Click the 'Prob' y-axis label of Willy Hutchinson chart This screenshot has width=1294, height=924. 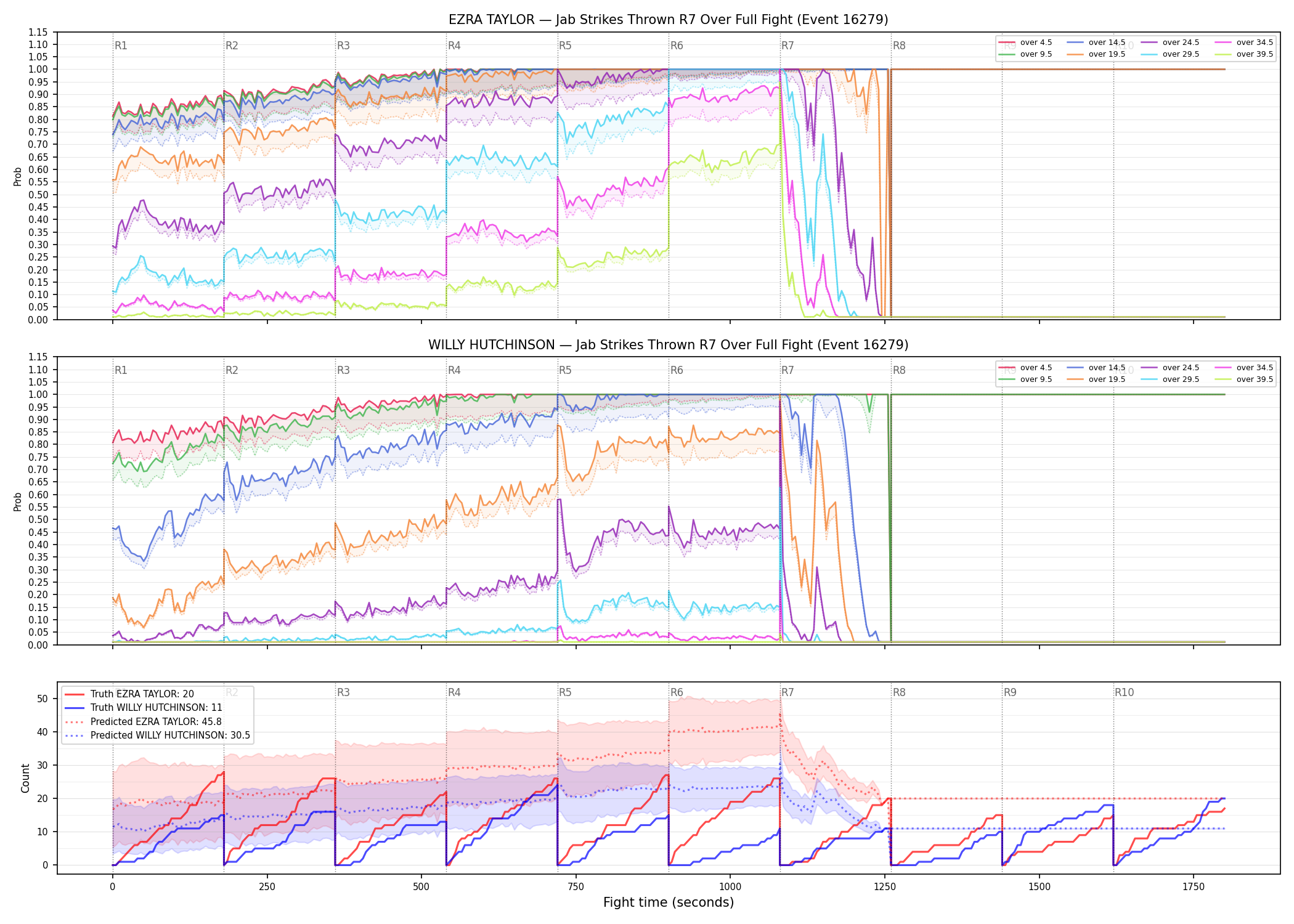tap(18, 501)
